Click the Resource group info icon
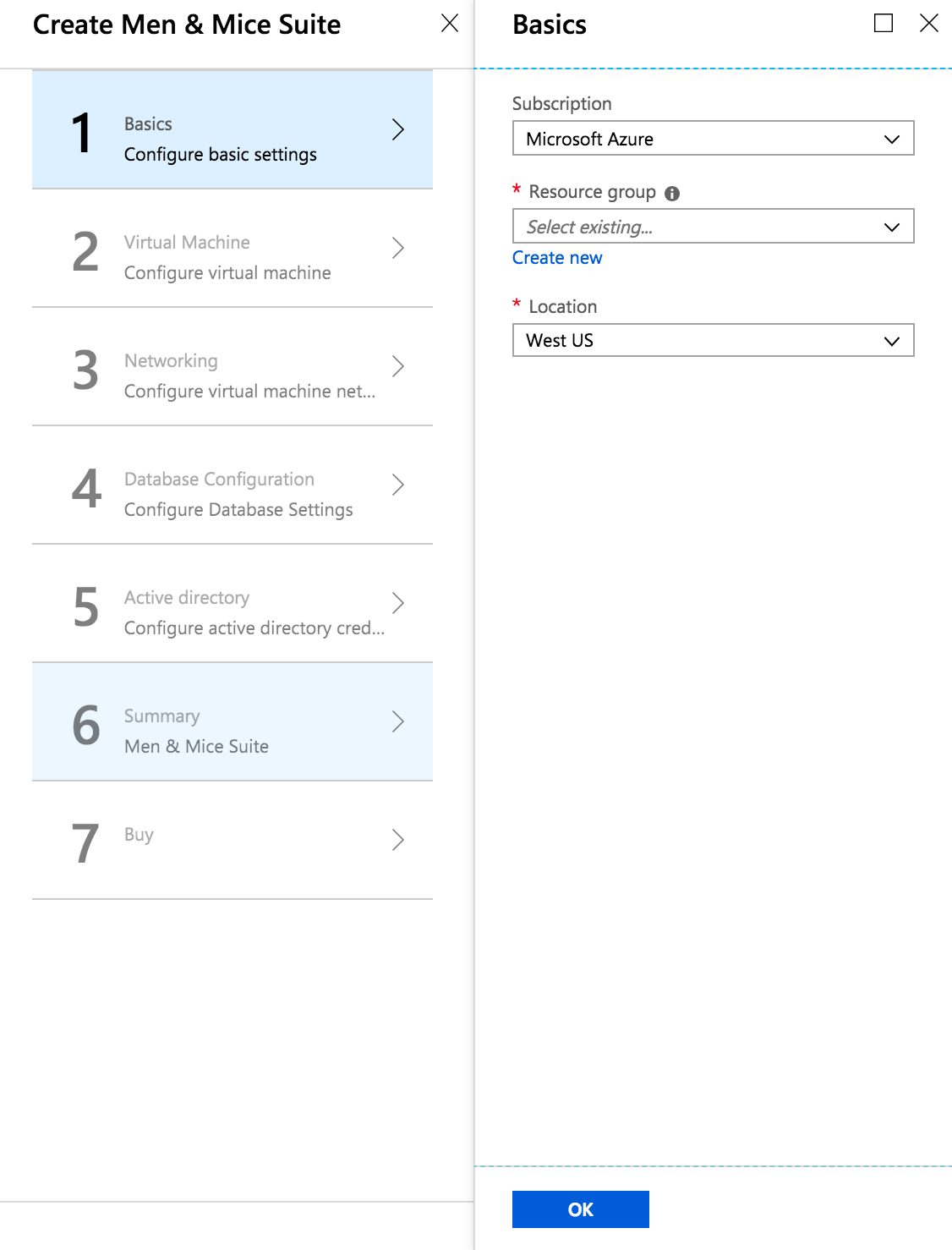The width and height of the screenshot is (952, 1250). 672,194
